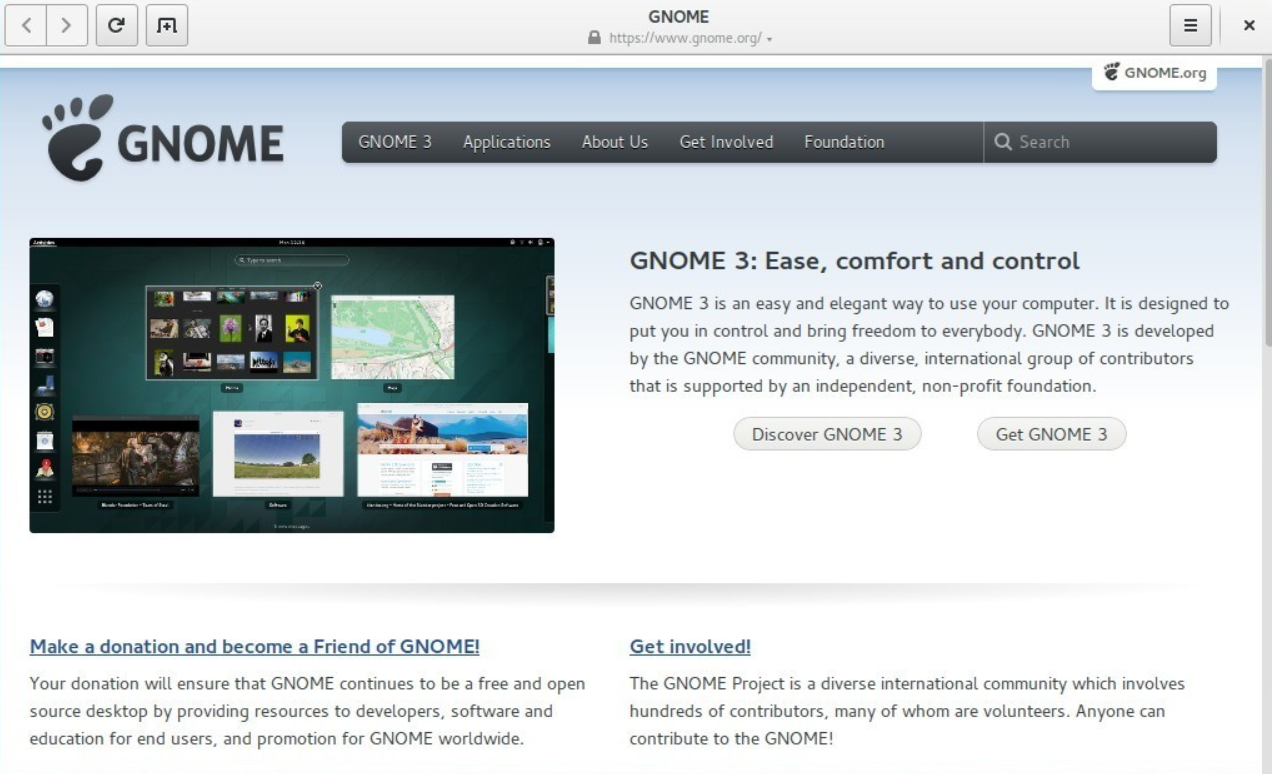
Task: Open the Get Involved menu item
Action: [x=726, y=142]
